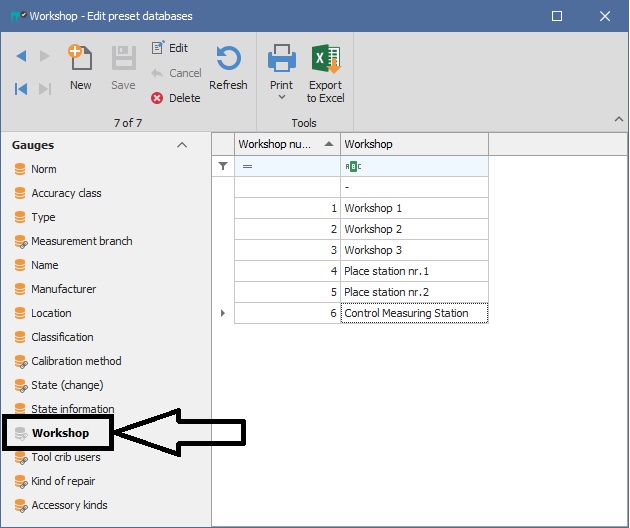Select Control Measuring Station cell
Viewport: 630px width, 528px height.
pyautogui.click(x=414, y=313)
